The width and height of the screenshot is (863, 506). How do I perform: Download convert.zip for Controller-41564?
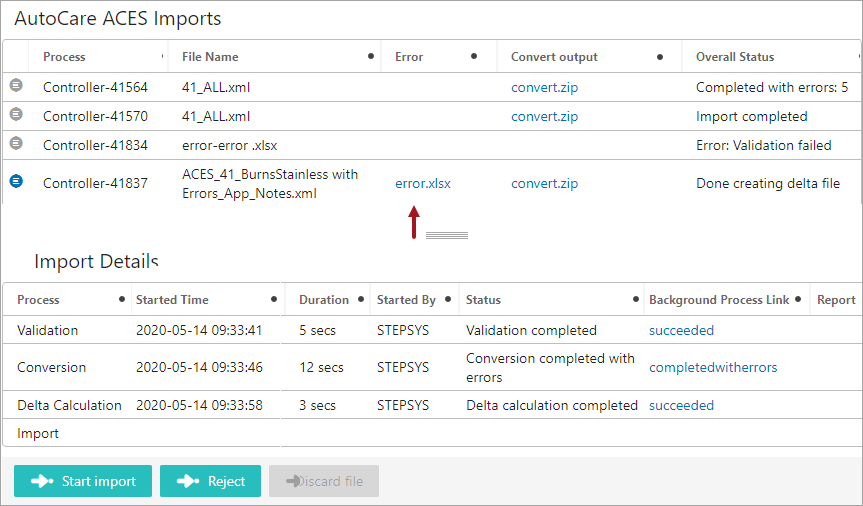pyautogui.click(x=544, y=88)
